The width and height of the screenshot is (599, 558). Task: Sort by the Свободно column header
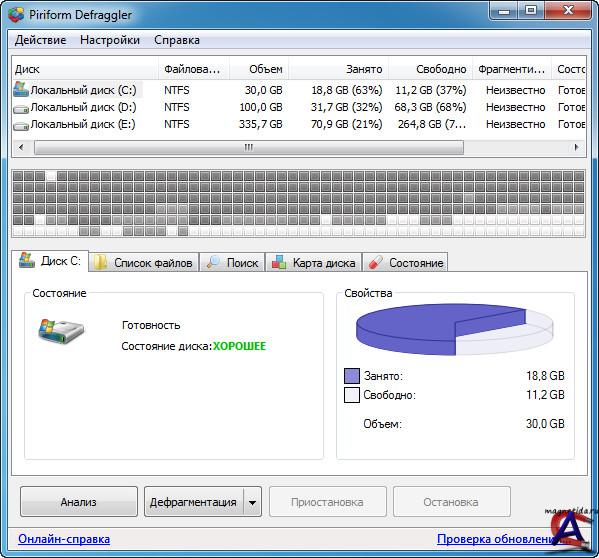tap(431, 69)
